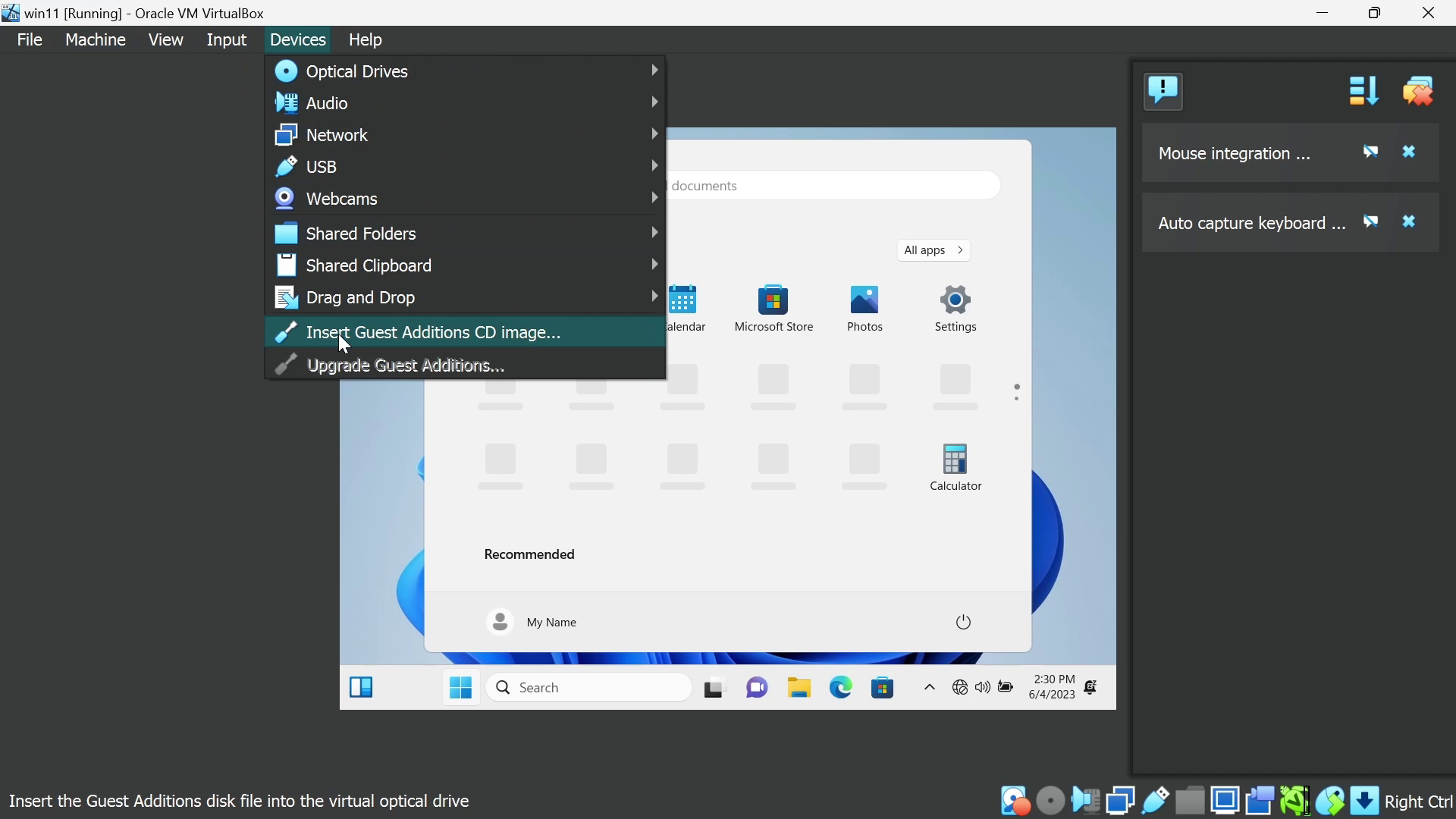Click the audio status bar indicator
Screen dimensions: 1456x819
[x=1086, y=801]
